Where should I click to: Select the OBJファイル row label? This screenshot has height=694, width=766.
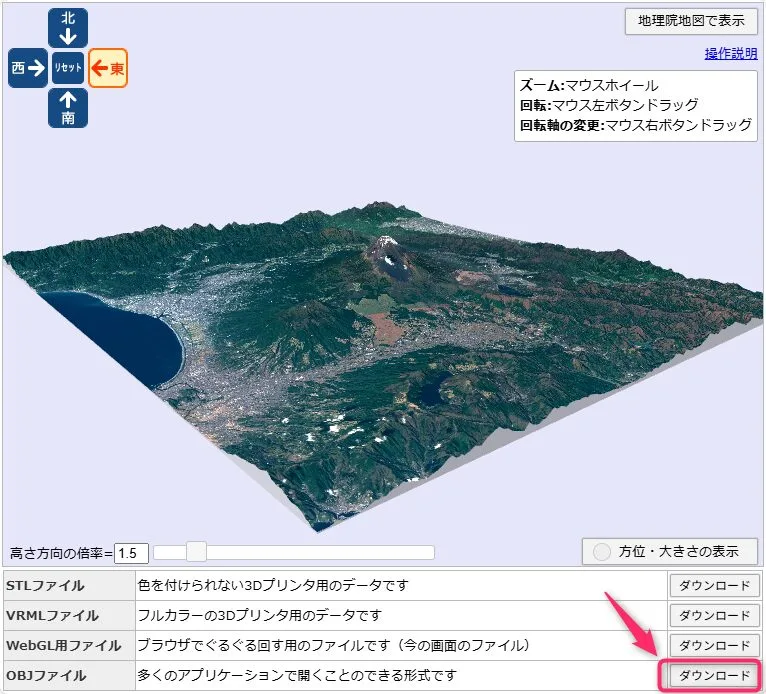[46, 676]
